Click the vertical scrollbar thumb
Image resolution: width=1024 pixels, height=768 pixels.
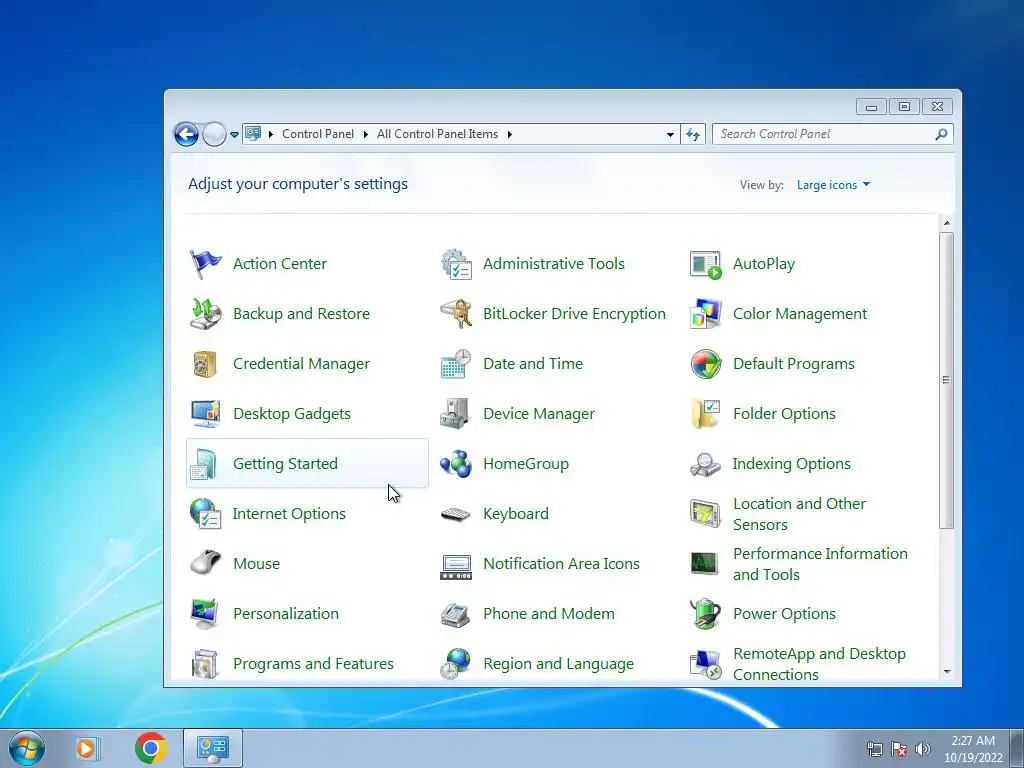(947, 380)
